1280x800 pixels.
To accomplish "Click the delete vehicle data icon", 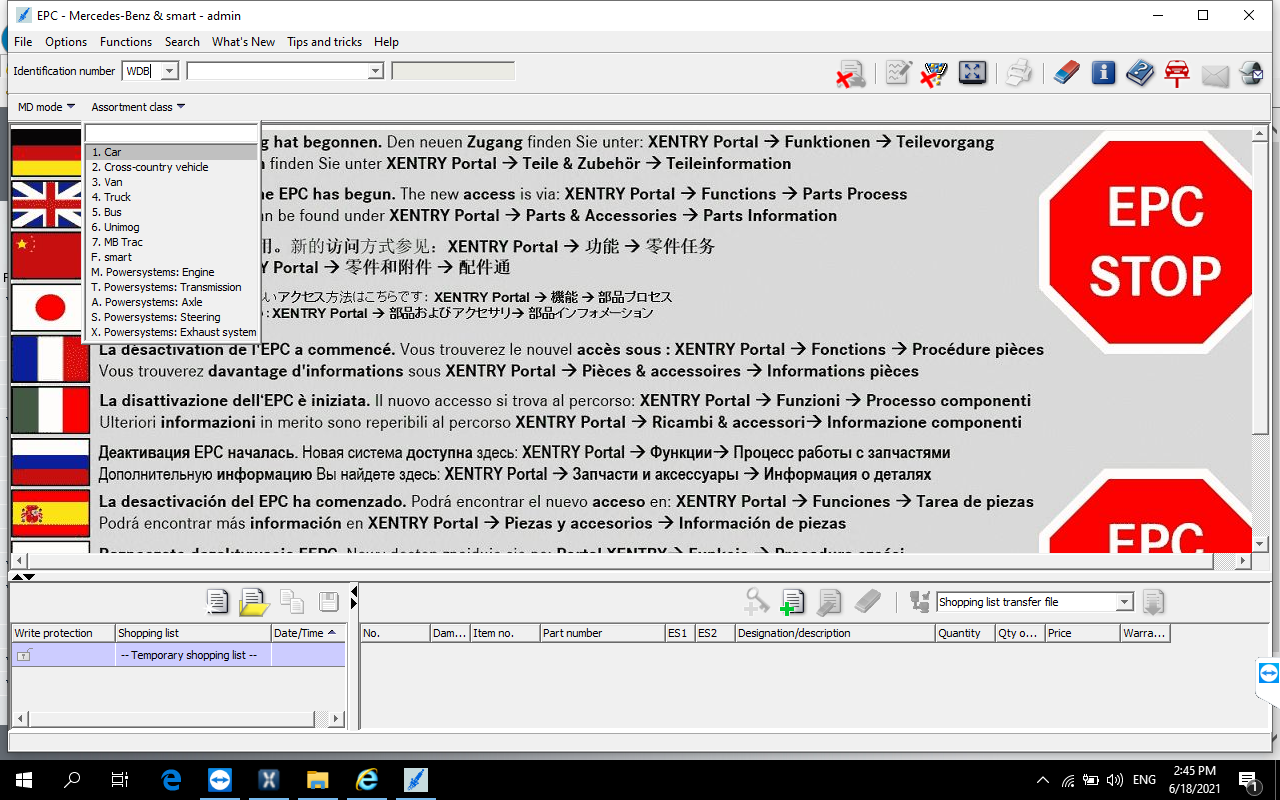I will [851, 73].
